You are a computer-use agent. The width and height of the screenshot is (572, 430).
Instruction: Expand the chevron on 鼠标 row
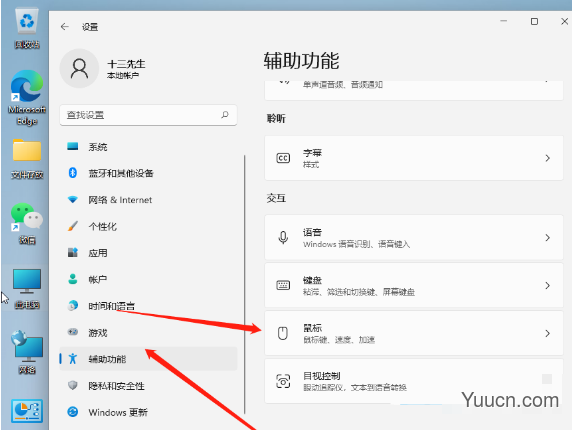coord(547,333)
